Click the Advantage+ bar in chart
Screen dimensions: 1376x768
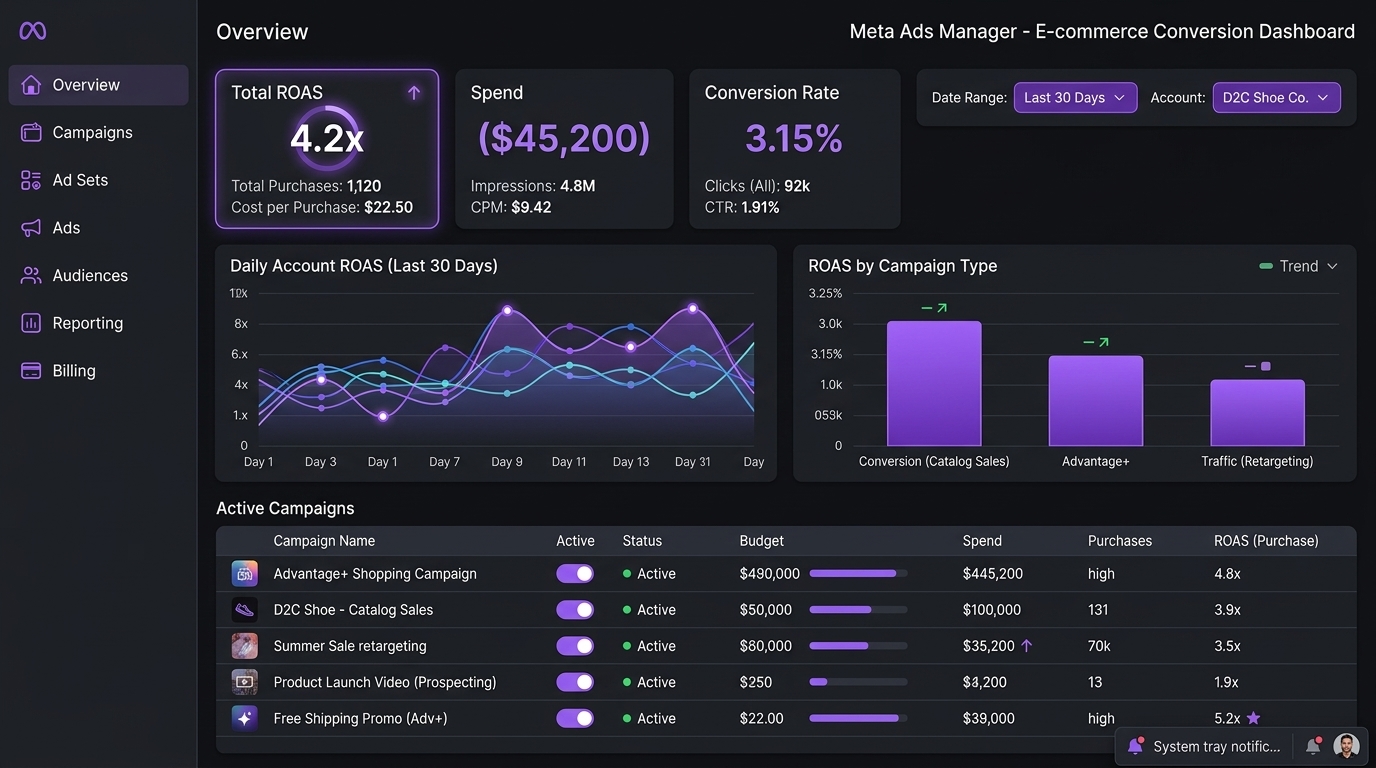1096,400
